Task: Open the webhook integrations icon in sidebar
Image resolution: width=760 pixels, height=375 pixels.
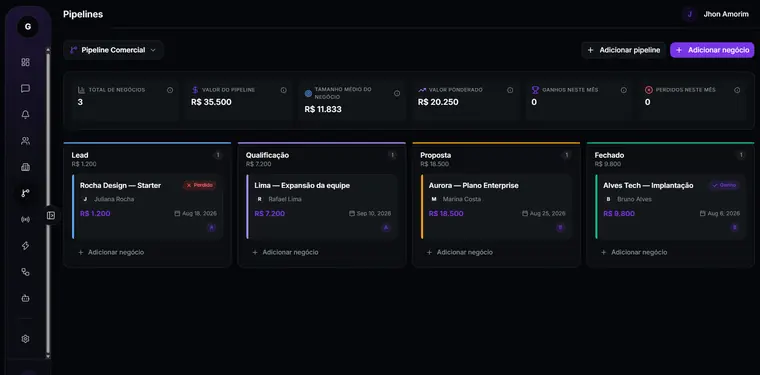Action: pyautogui.click(x=26, y=272)
